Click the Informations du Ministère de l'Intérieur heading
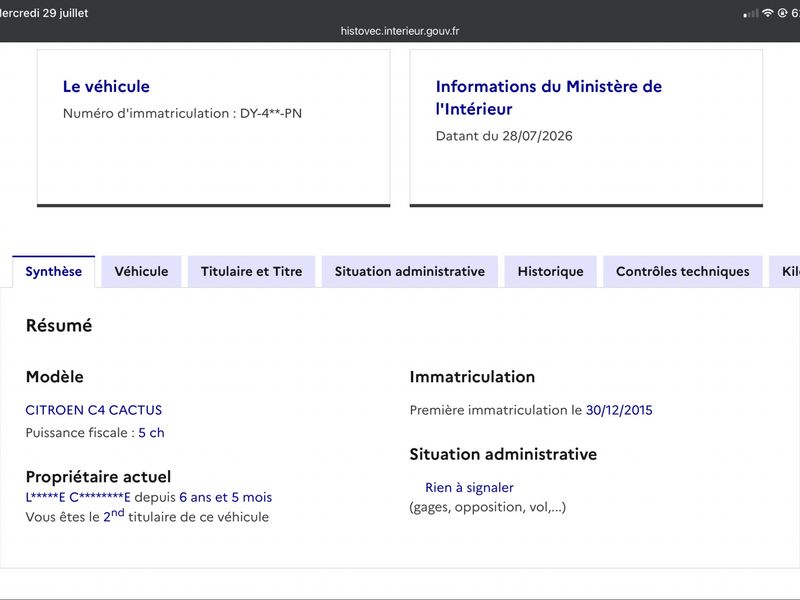The image size is (800, 600). click(x=549, y=97)
